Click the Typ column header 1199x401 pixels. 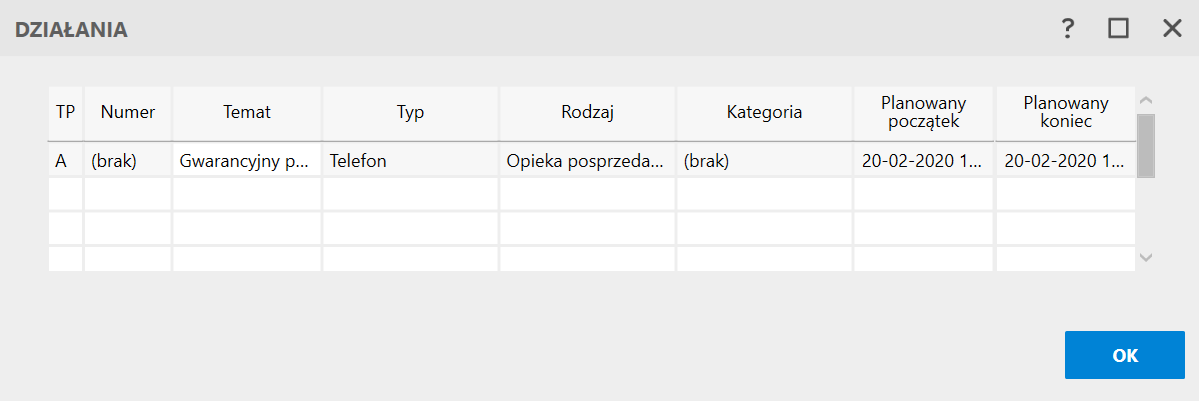coord(411,112)
